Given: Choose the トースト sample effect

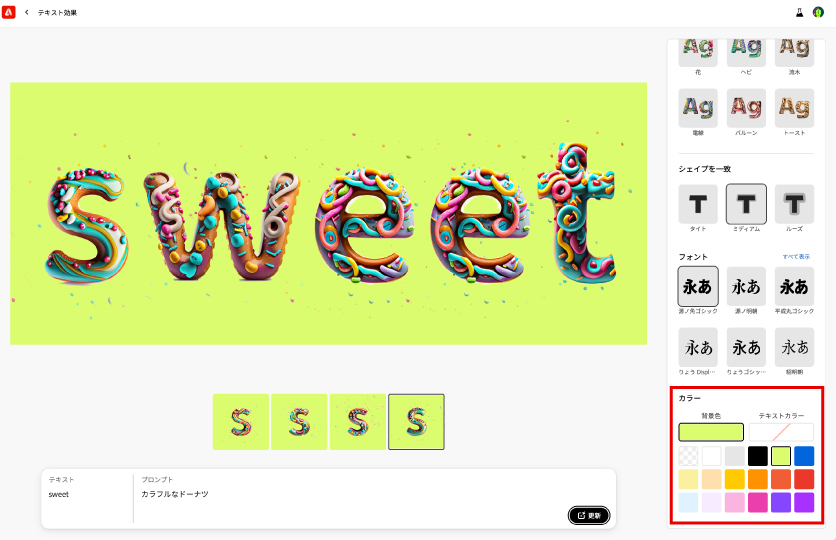Looking at the screenshot, I should [x=794, y=108].
